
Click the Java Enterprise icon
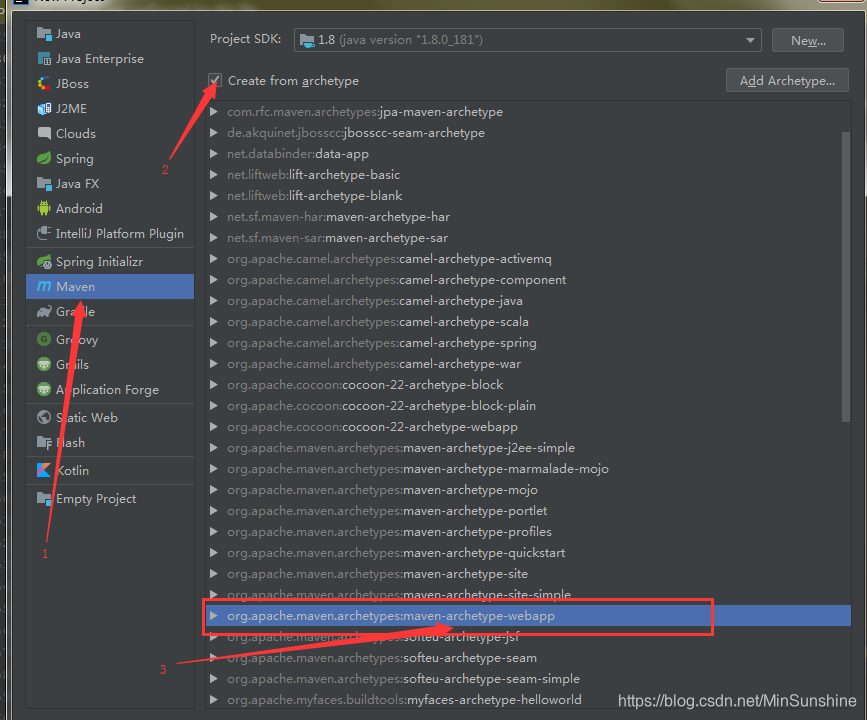(x=44, y=59)
